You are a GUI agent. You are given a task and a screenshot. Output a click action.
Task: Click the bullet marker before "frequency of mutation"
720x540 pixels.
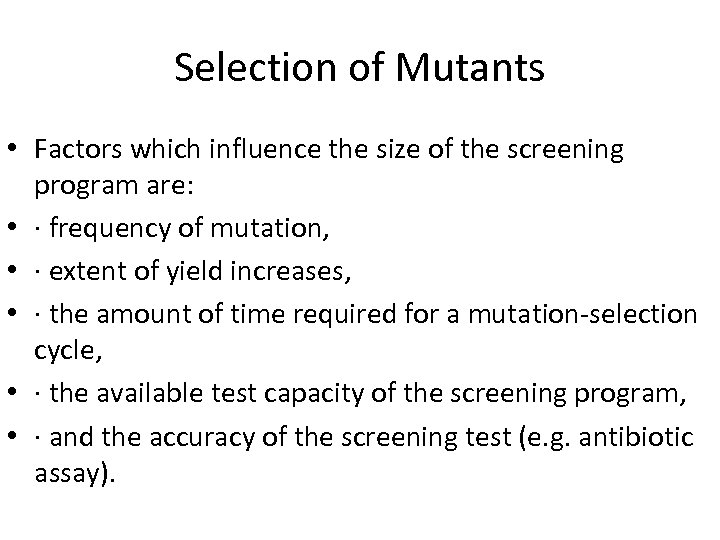click(x=18, y=226)
